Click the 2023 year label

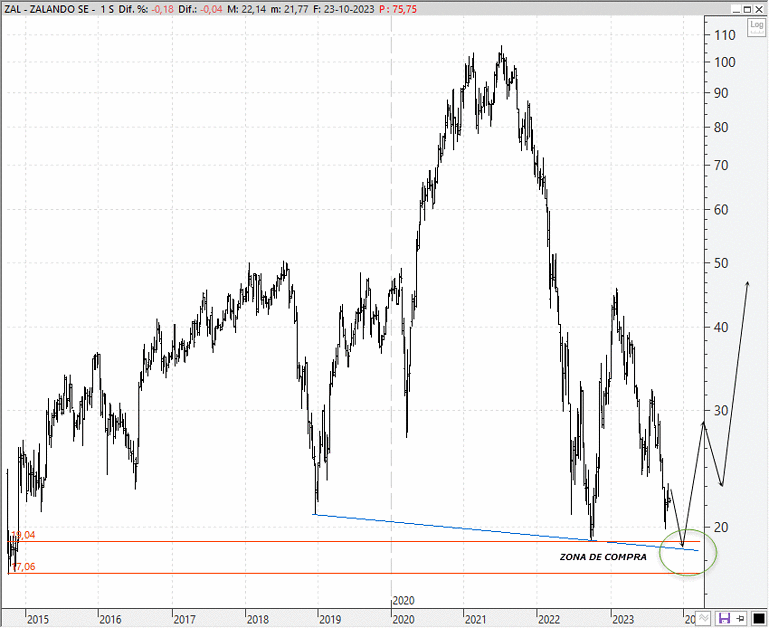[623, 620]
